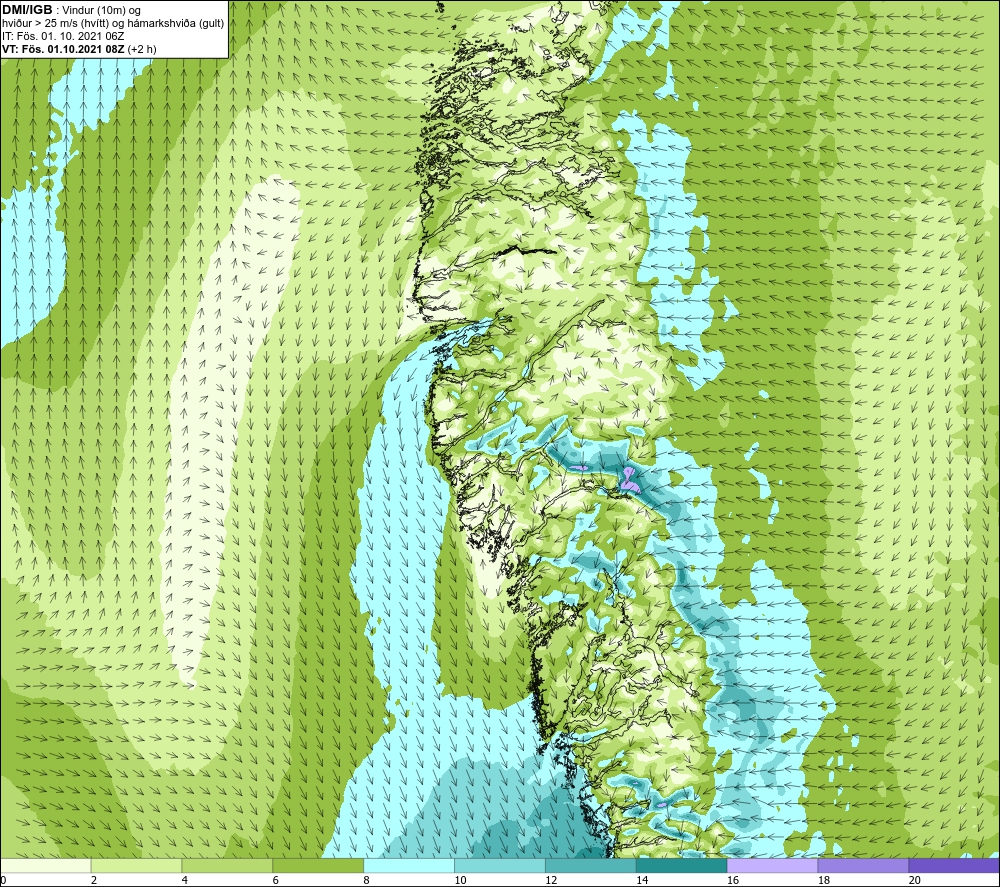Select the 10–12 m/s cyan legend swatch

point(500,866)
